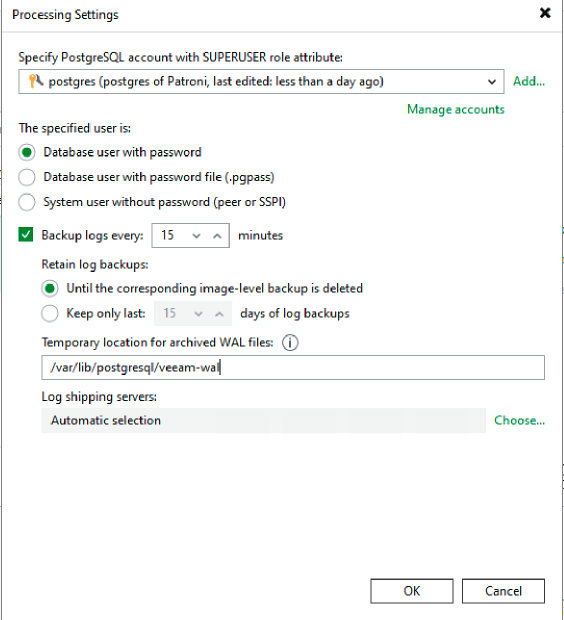Image resolution: width=564 pixels, height=620 pixels.
Task: Open the PostgreSQL account dropdown
Action: tap(492, 82)
